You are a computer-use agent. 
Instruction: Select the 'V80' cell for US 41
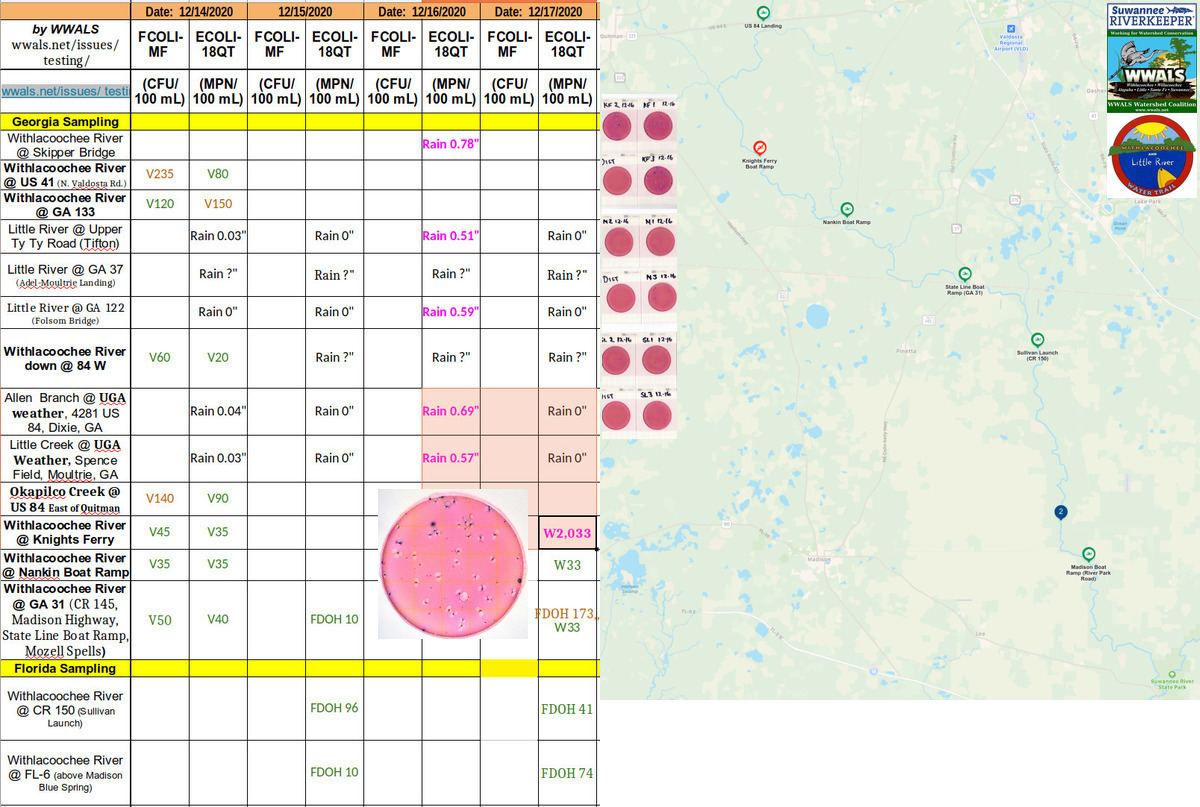(x=218, y=174)
